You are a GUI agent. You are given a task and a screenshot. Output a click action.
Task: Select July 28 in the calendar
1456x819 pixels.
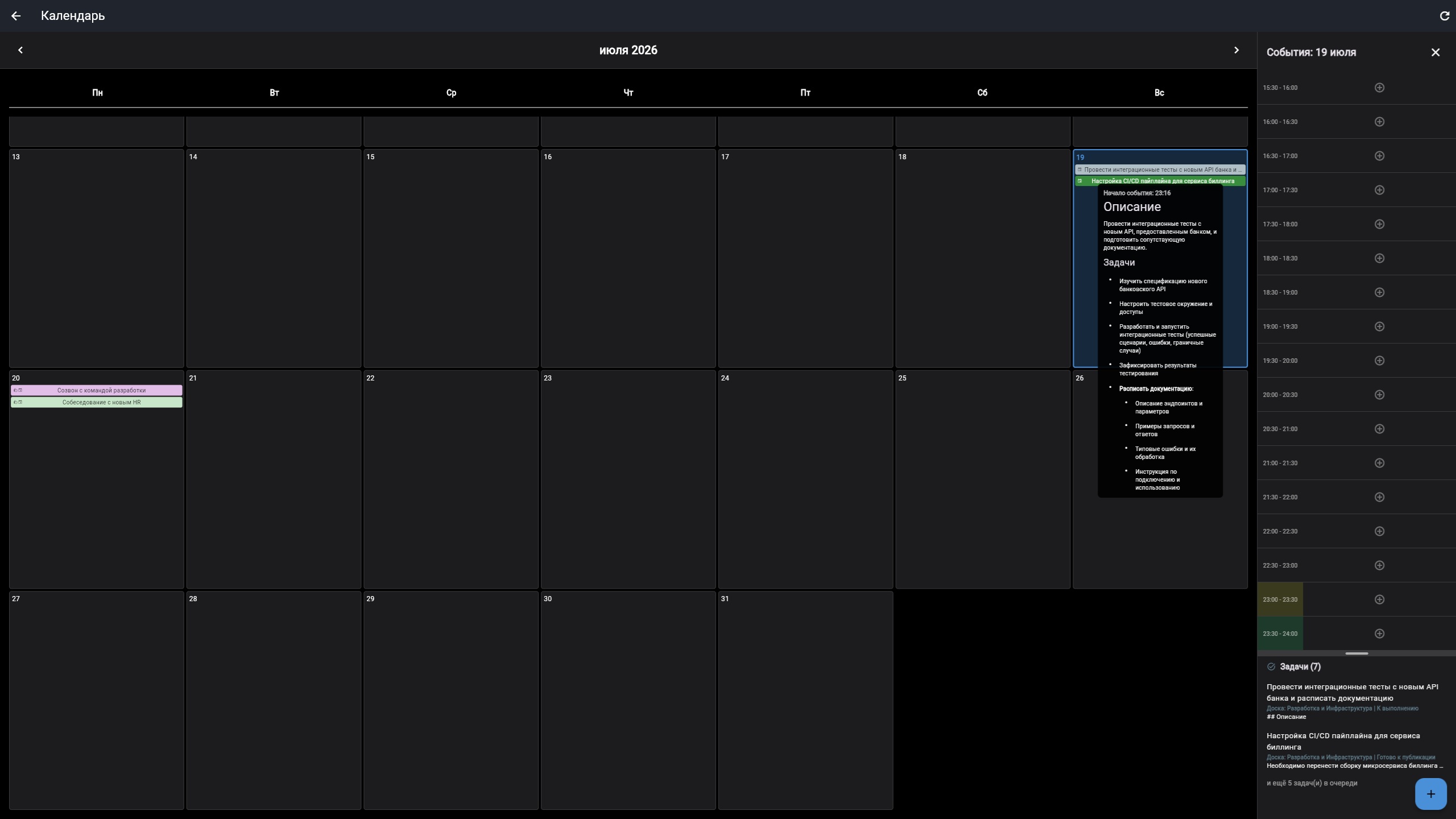(x=274, y=700)
